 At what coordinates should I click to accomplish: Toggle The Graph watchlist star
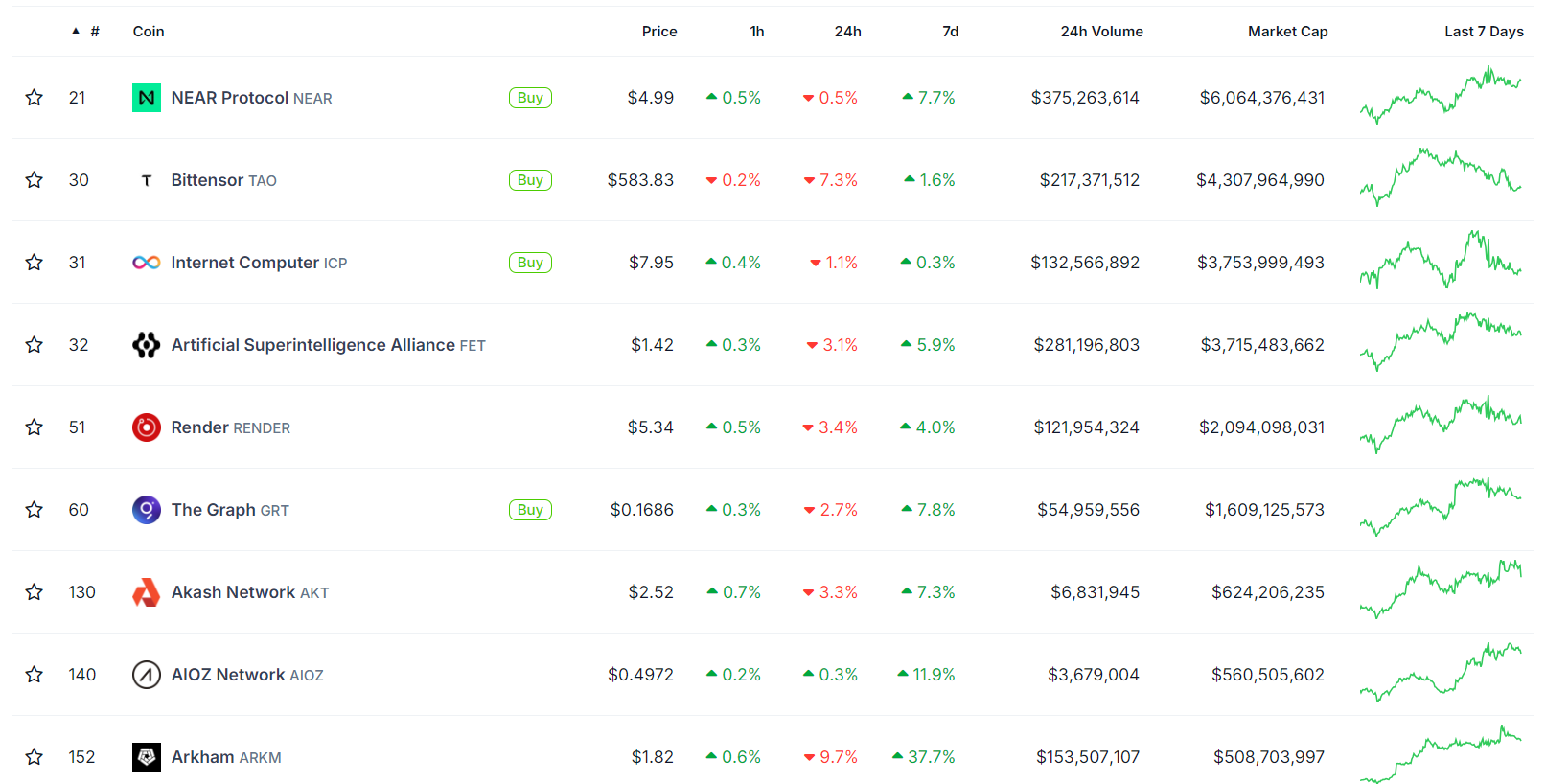point(35,510)
